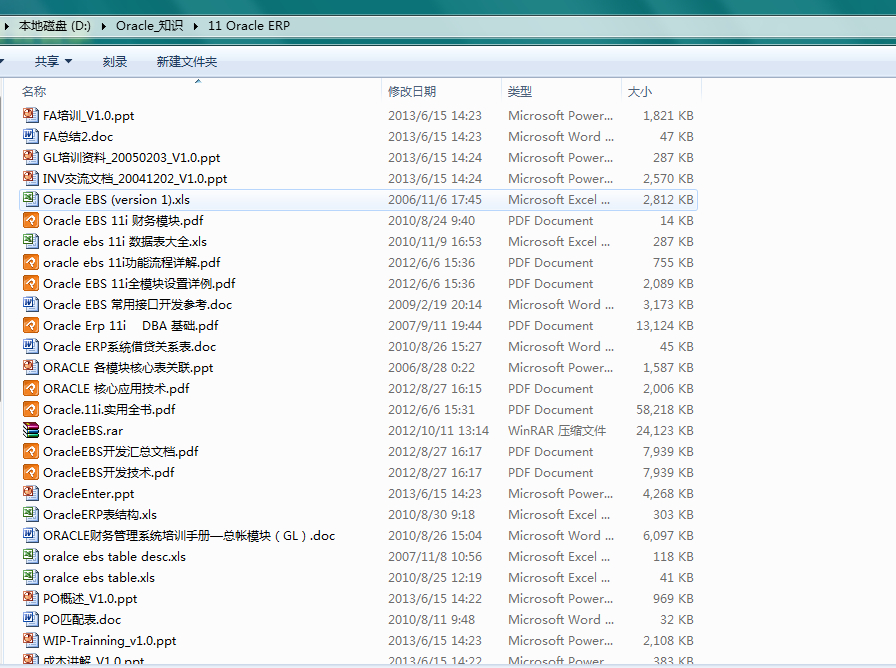Click the Word icon of ORACLE财务管理系统培训手册 GL .doc
This screenshot has width=896, height=668.
30,535
